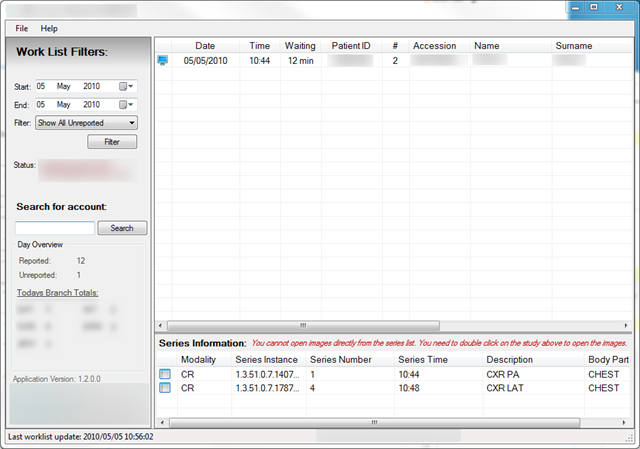Click the series list horizontal scrollbar thumb
640x449 pixels.
point(374,422)
